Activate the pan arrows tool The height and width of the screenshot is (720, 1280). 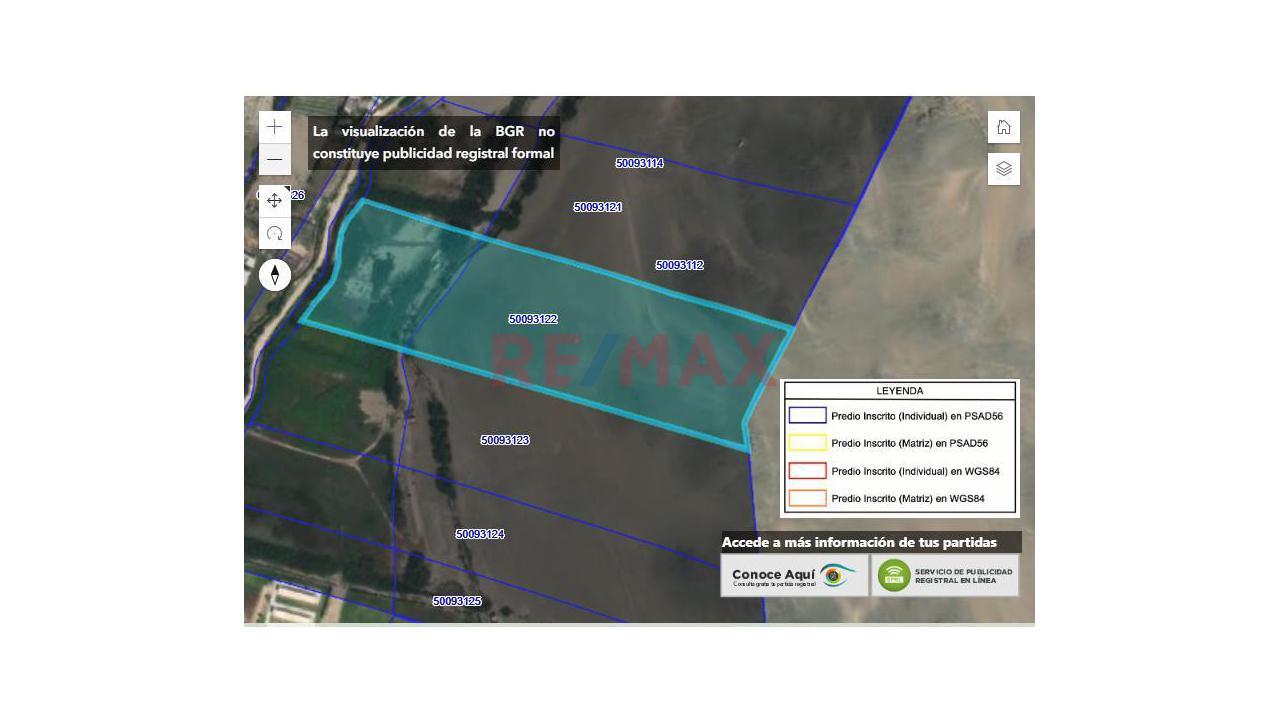(x=275, y=200)
